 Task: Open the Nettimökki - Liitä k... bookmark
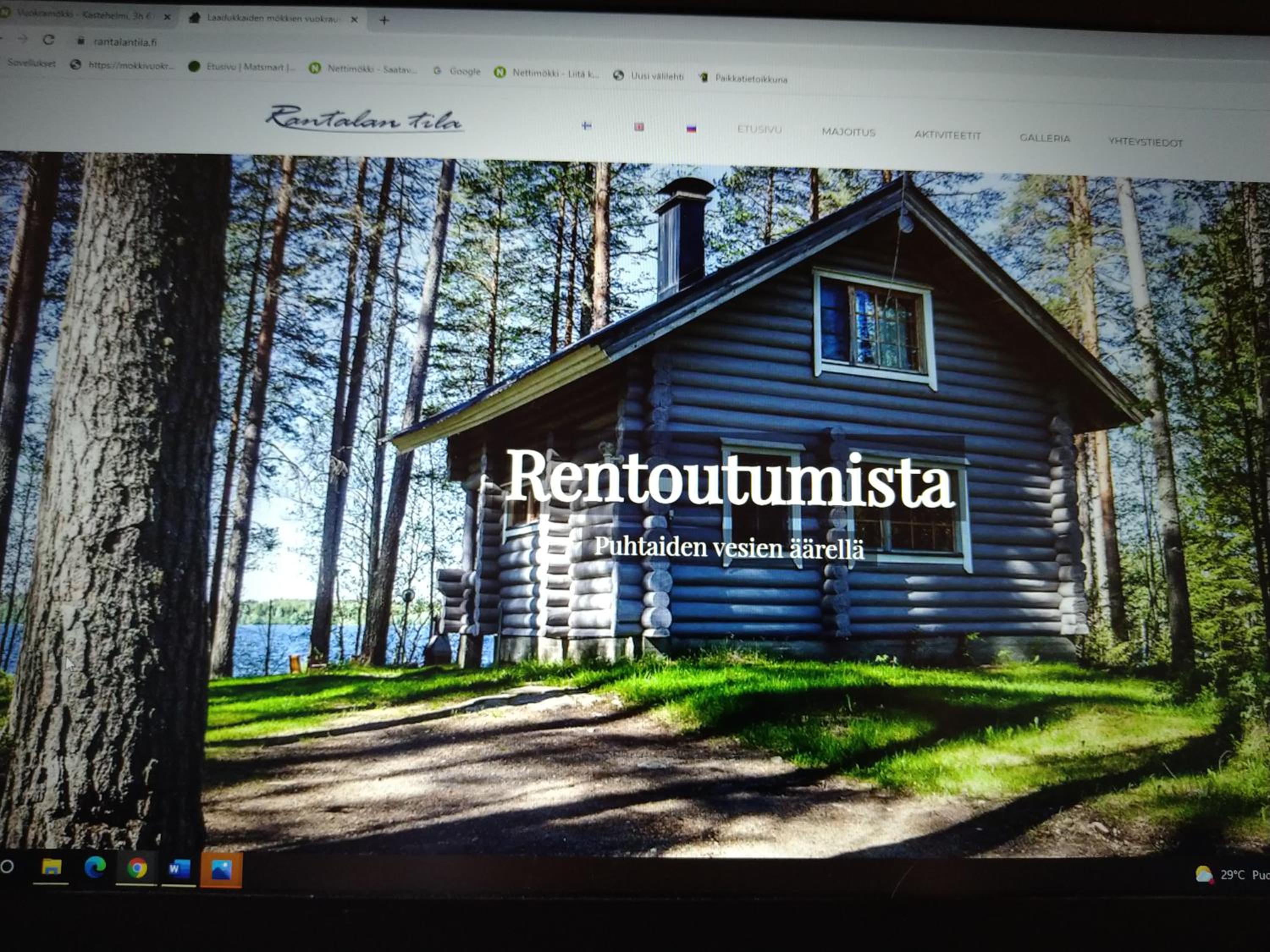point(546,73)
